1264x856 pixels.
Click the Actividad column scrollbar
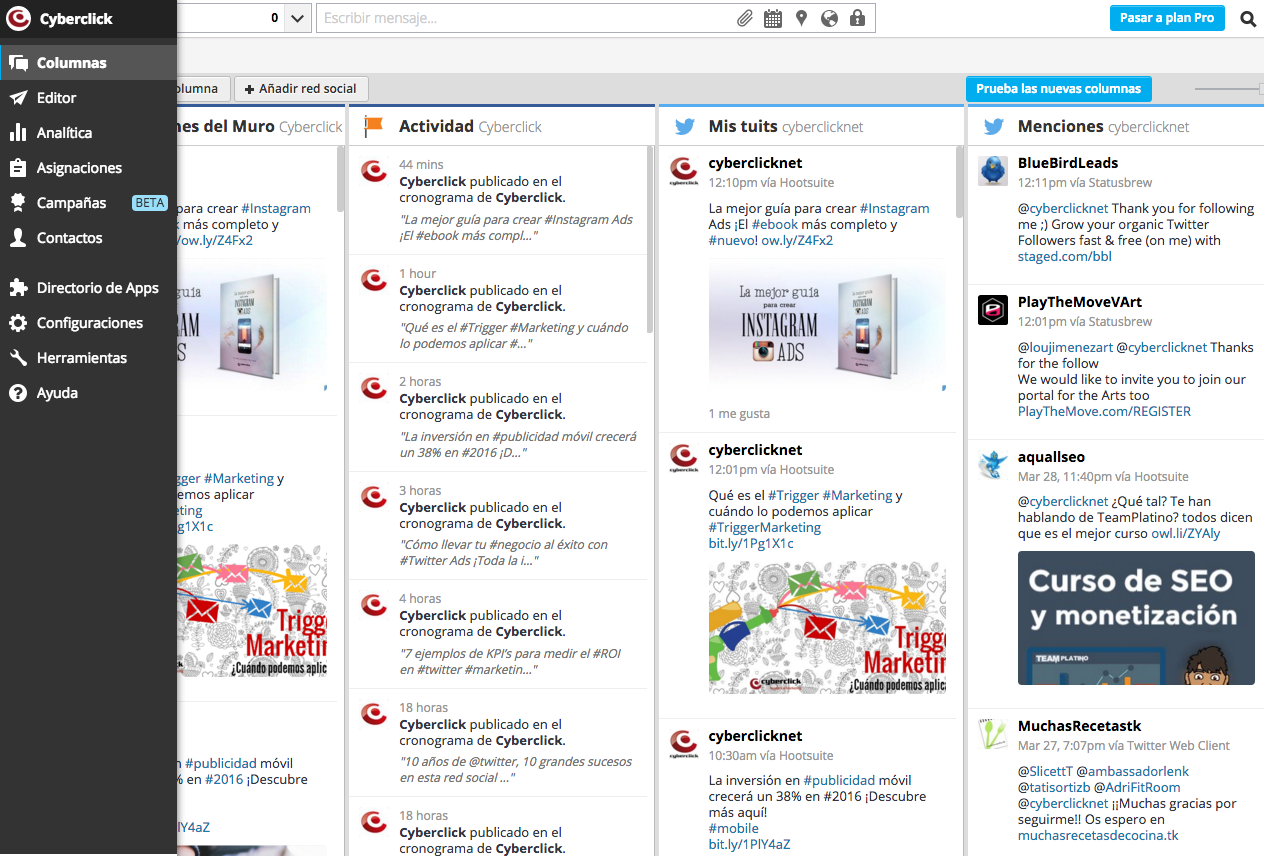click(x=651, y=239)
